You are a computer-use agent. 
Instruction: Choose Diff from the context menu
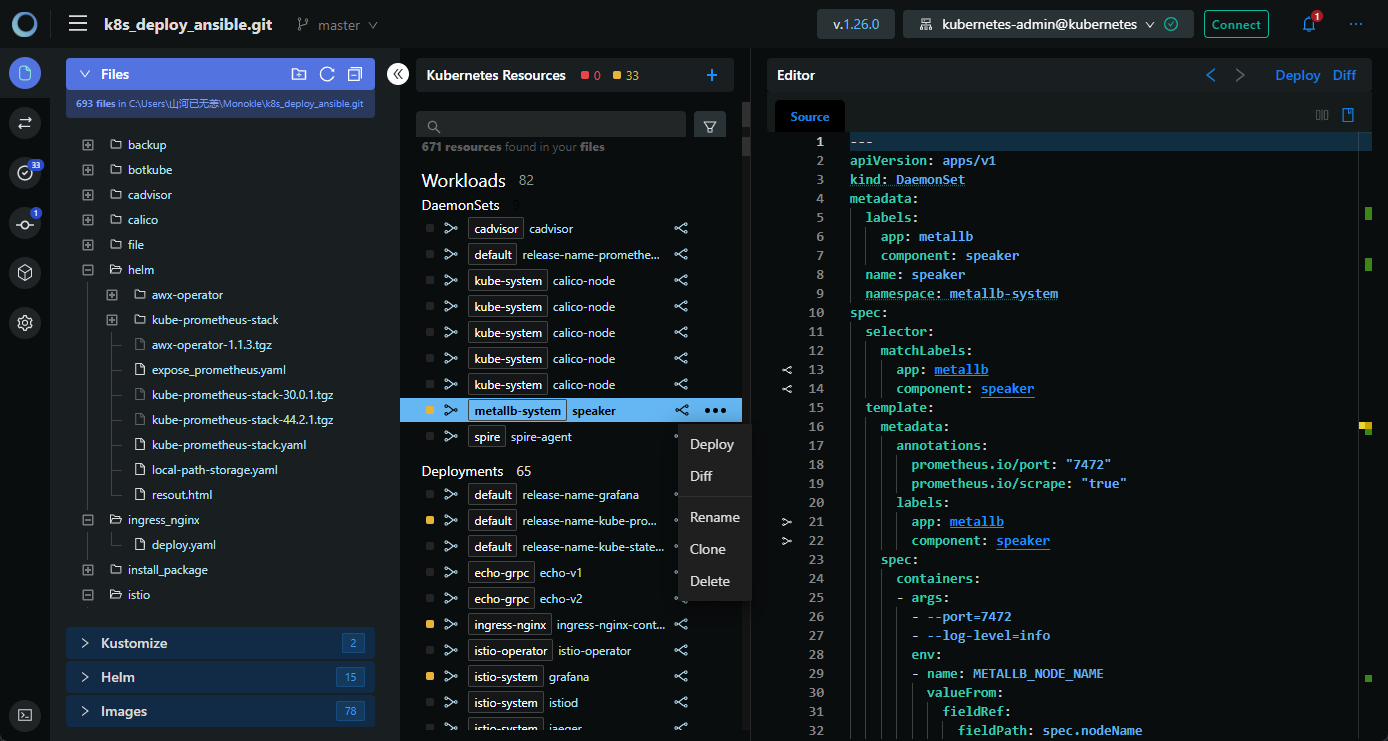coord(714,476)
